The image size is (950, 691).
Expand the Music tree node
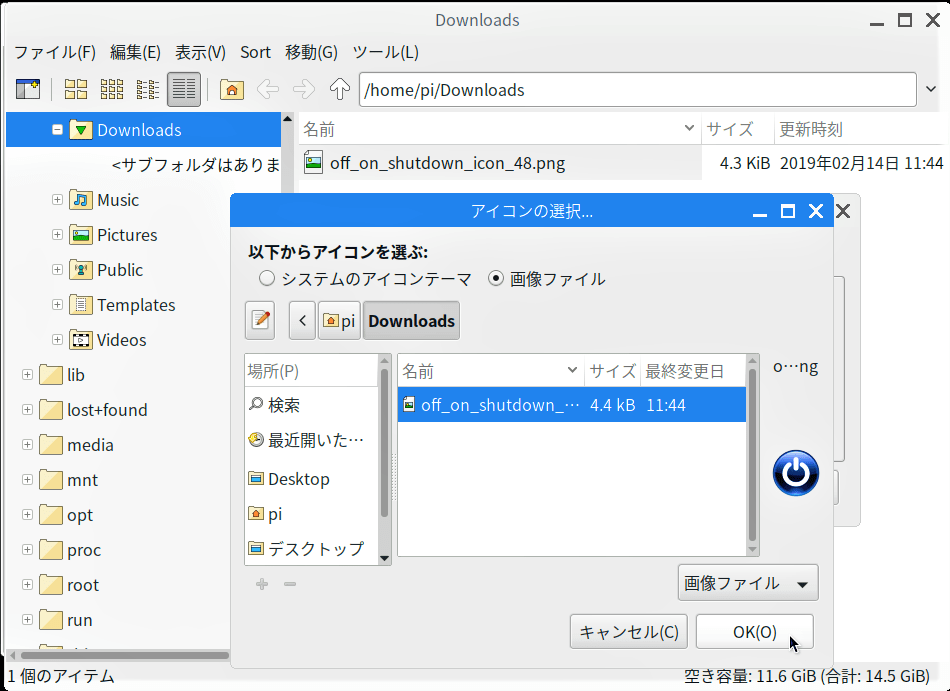coord(57,200)
